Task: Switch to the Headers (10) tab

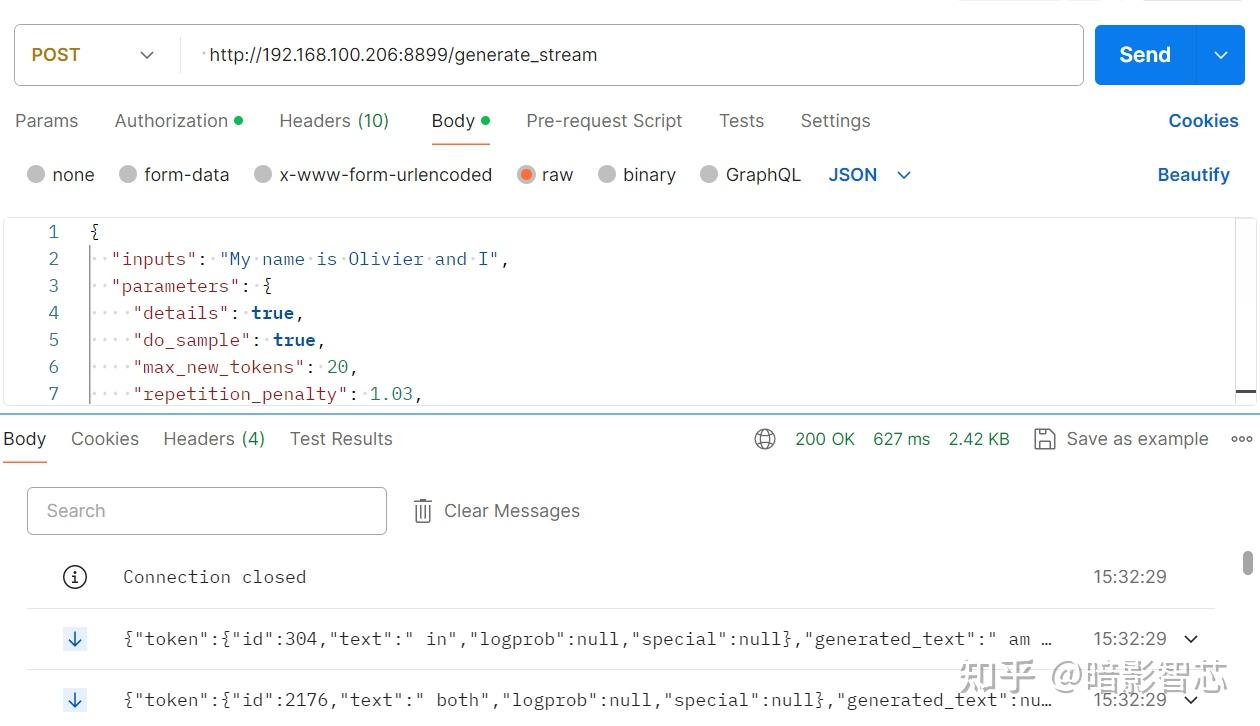Action: (x=333, y=121)
